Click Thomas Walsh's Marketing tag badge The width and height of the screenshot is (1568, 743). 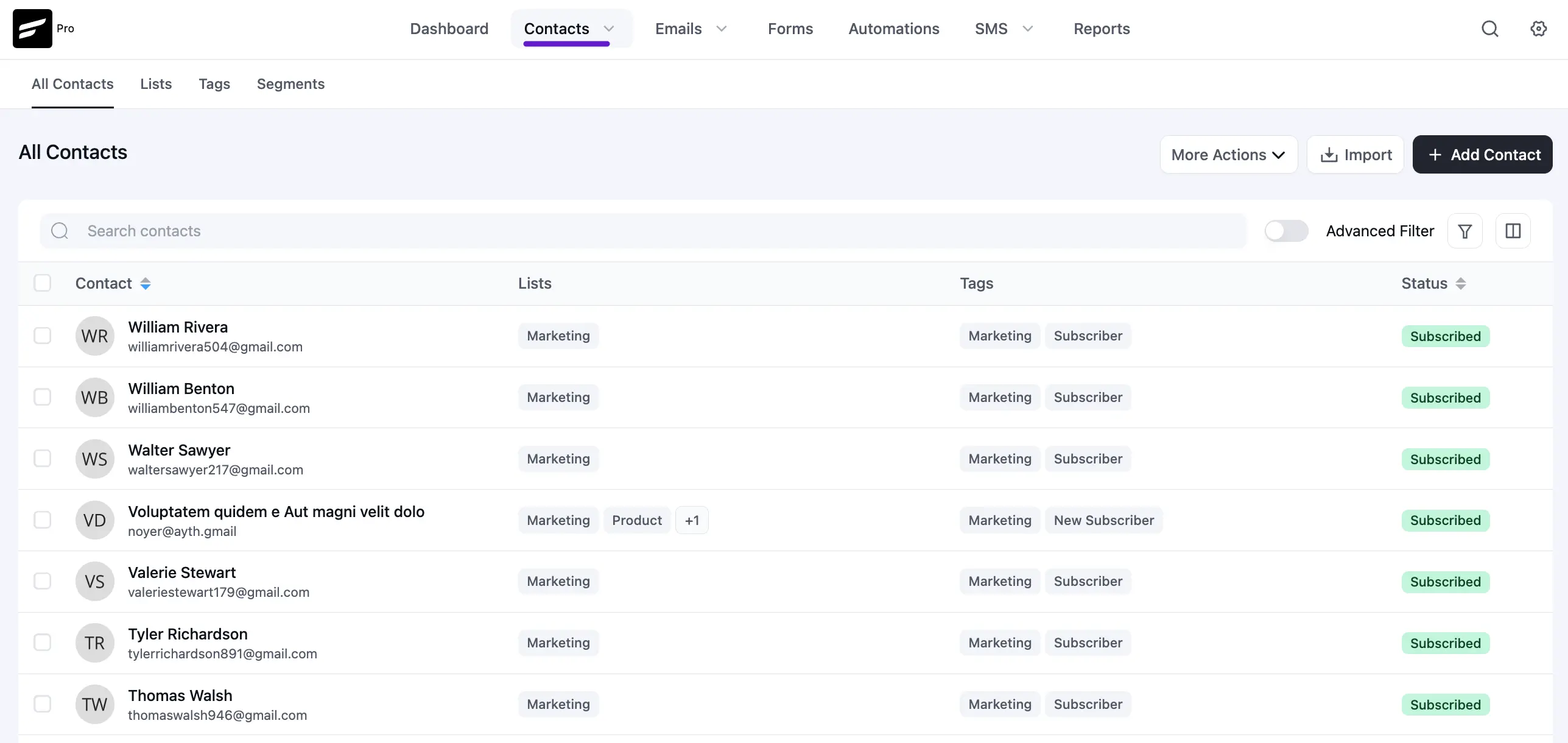[x=1000, y=705]
